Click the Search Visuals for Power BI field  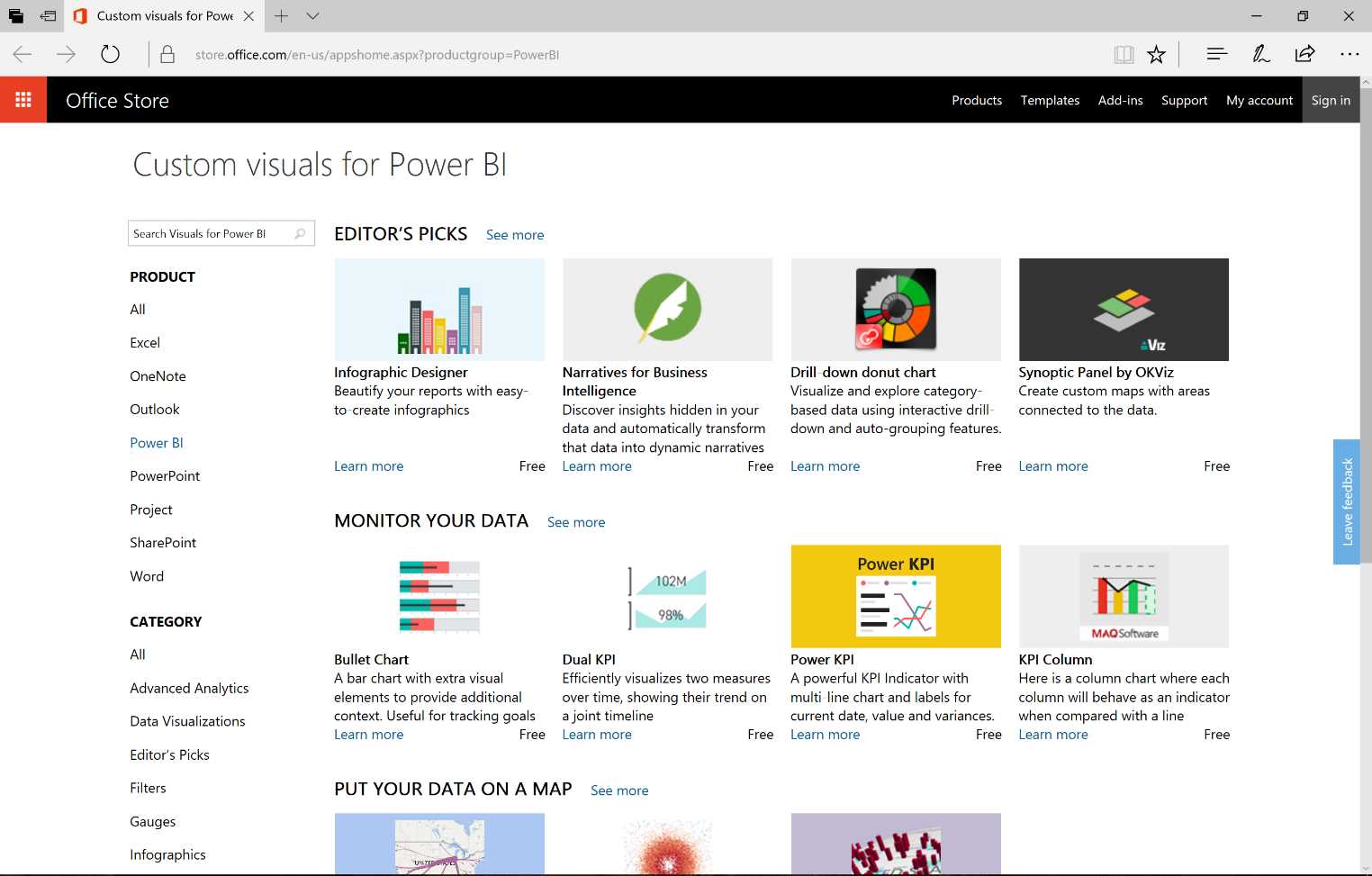pos(212,232)
